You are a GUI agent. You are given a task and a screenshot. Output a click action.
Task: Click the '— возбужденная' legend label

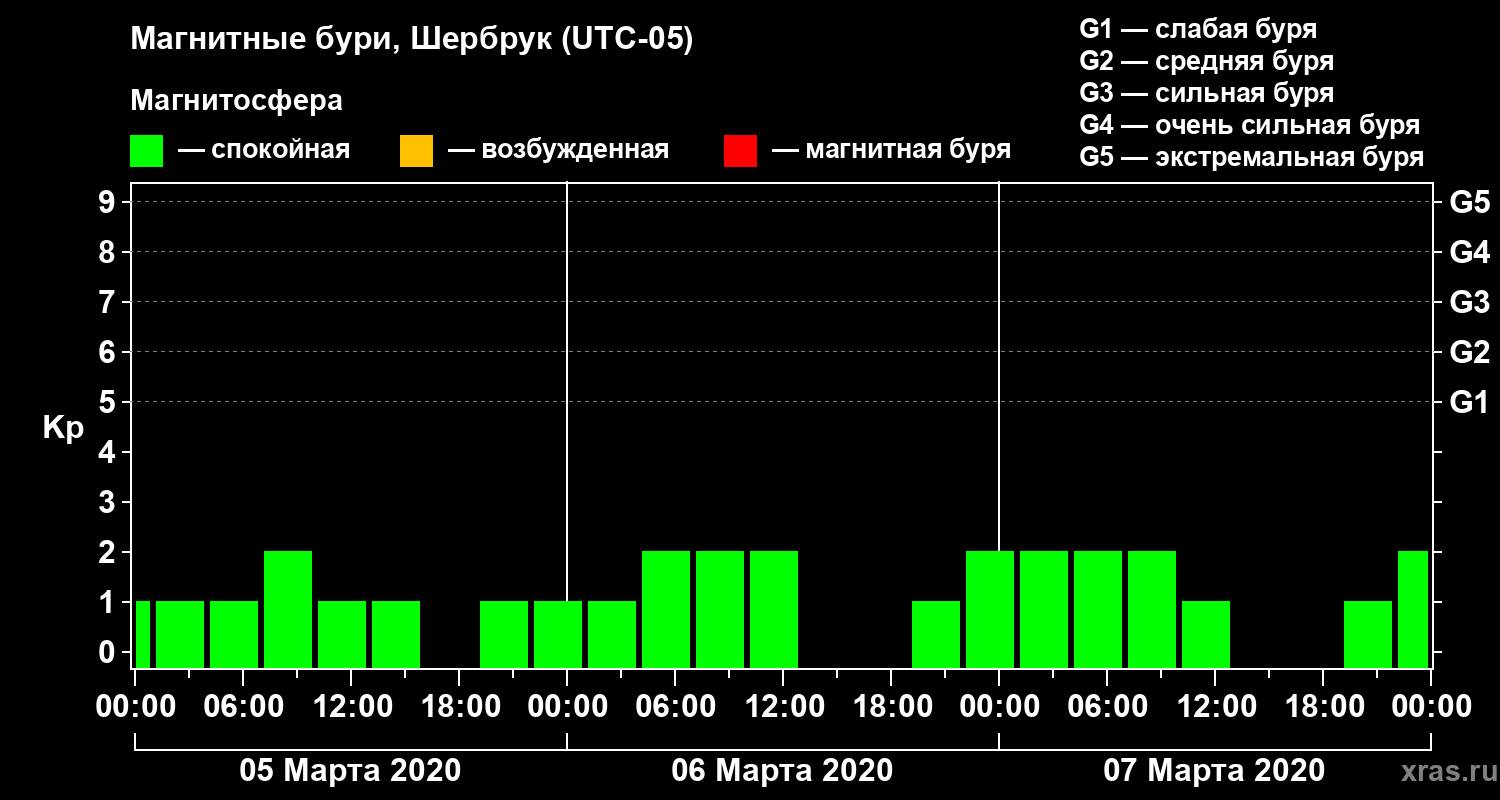click(559, 150)
